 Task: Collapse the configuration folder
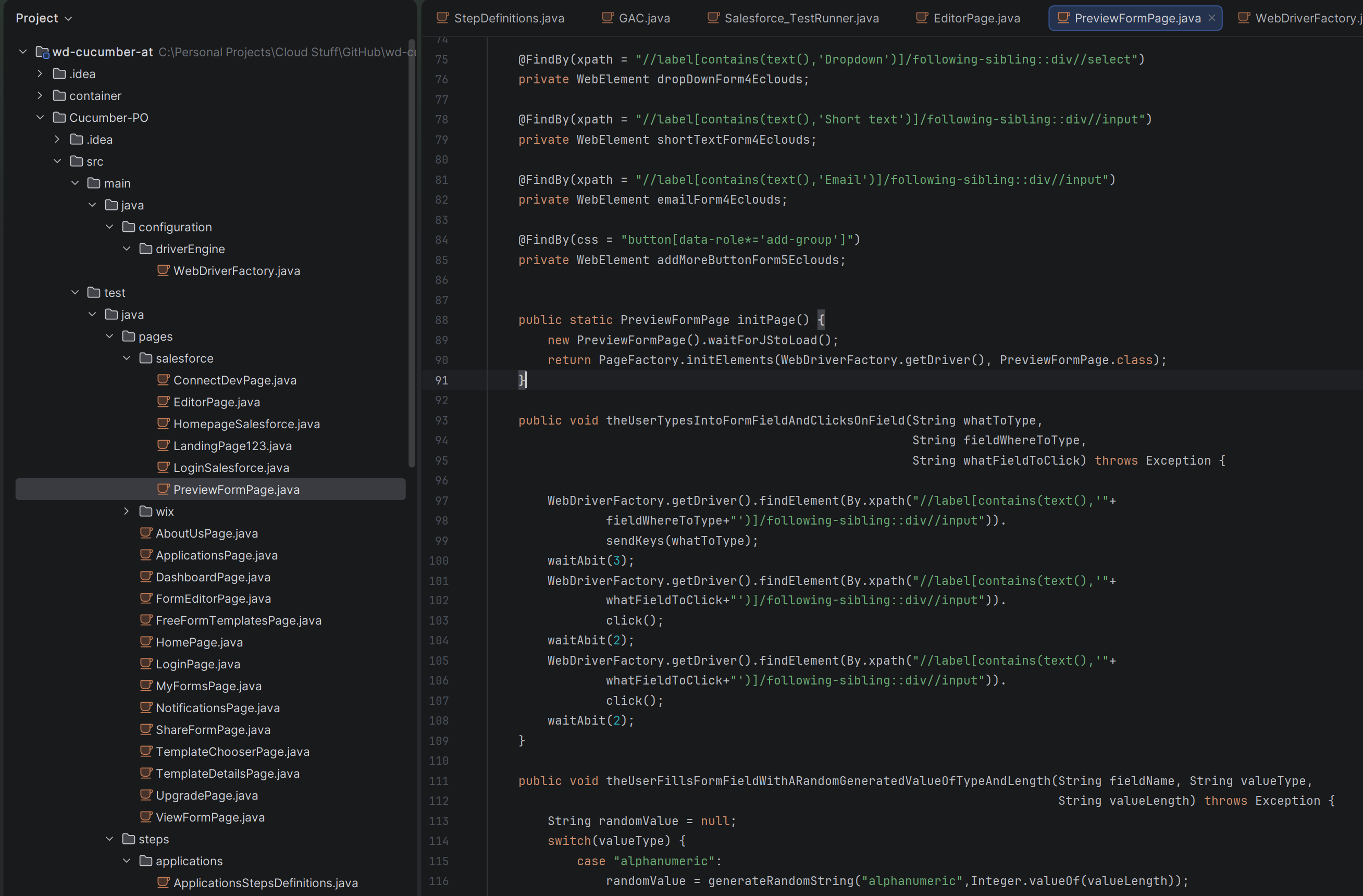(x=109, y=227)
